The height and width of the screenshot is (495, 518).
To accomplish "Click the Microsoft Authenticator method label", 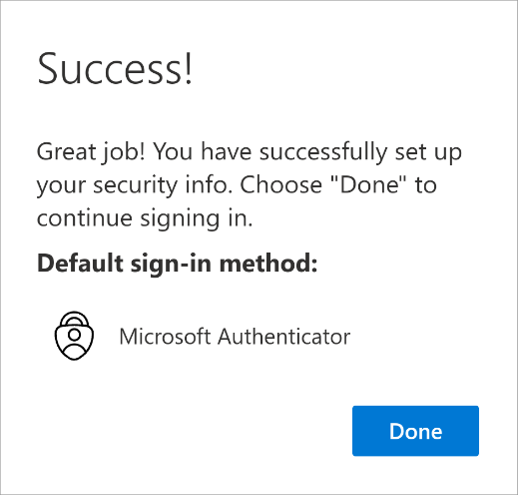I will tap(235, 336).
